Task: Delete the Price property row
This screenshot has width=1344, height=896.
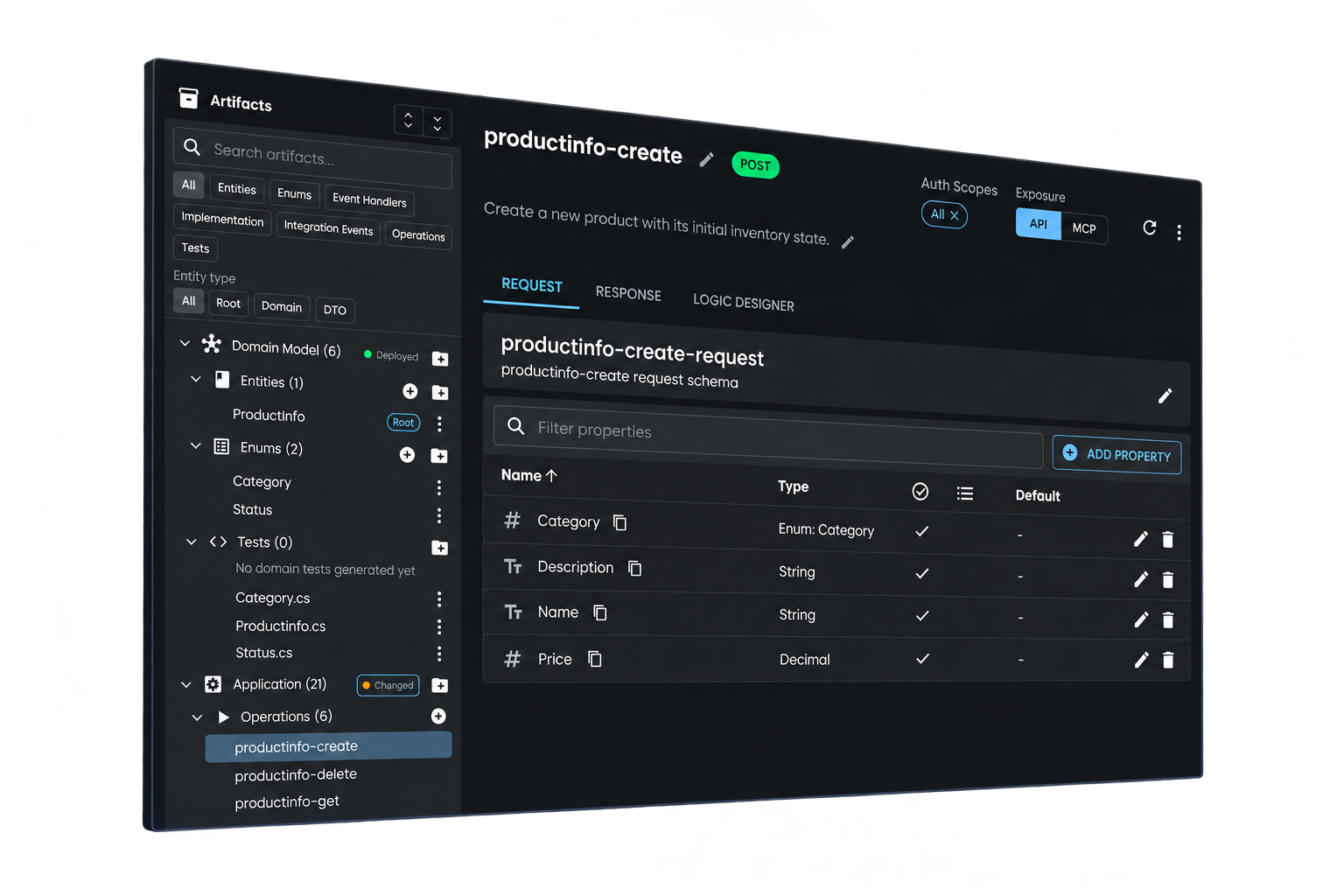Action: [x=1168, y=660]
